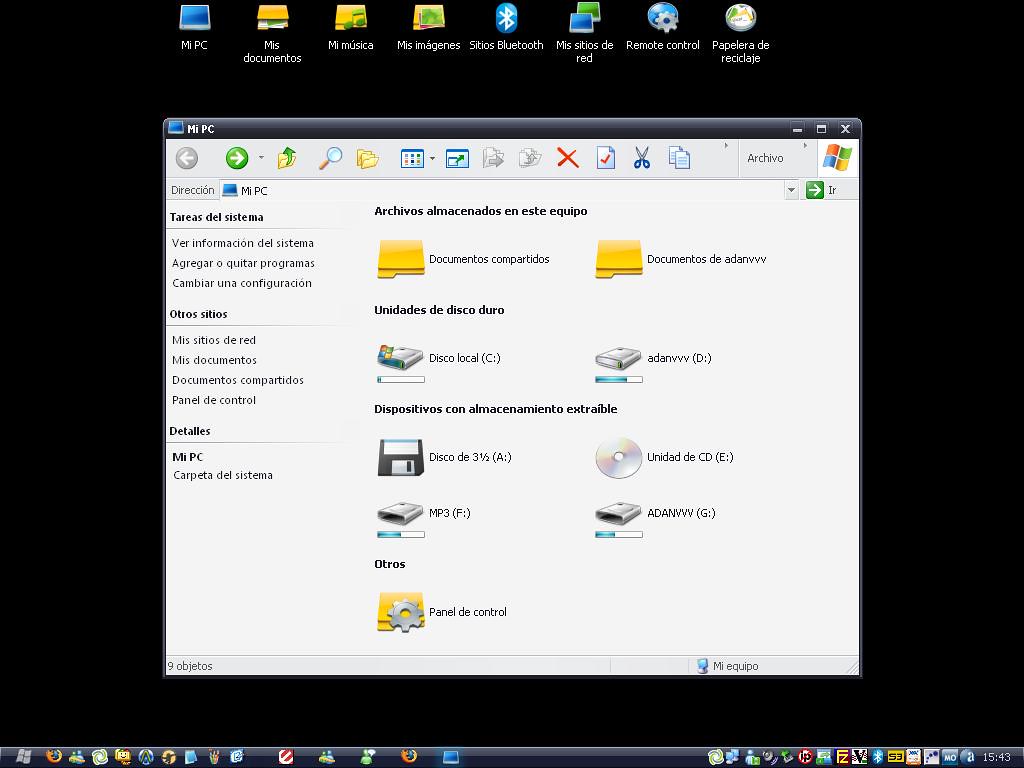Expand the Forward history dropdown arrow
Screen dimensions: 1024x768
(x=261, y=158)
